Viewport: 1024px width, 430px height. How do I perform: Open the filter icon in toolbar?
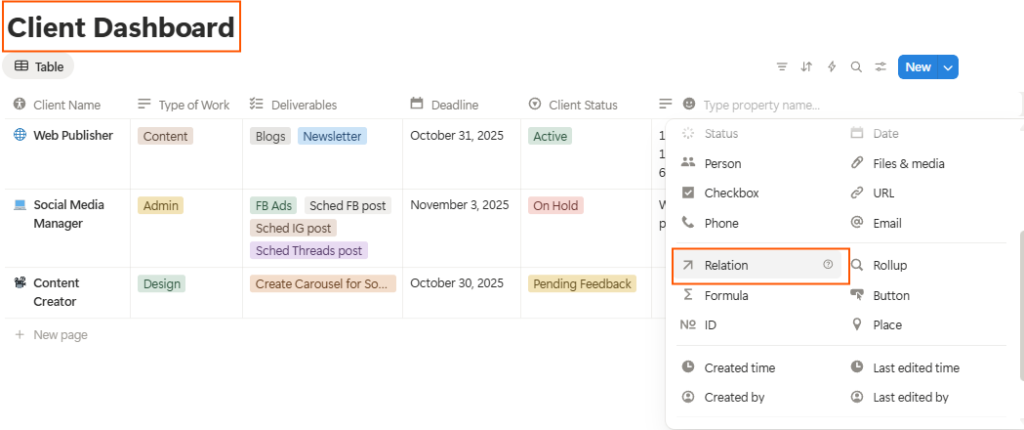pos(782,67)
